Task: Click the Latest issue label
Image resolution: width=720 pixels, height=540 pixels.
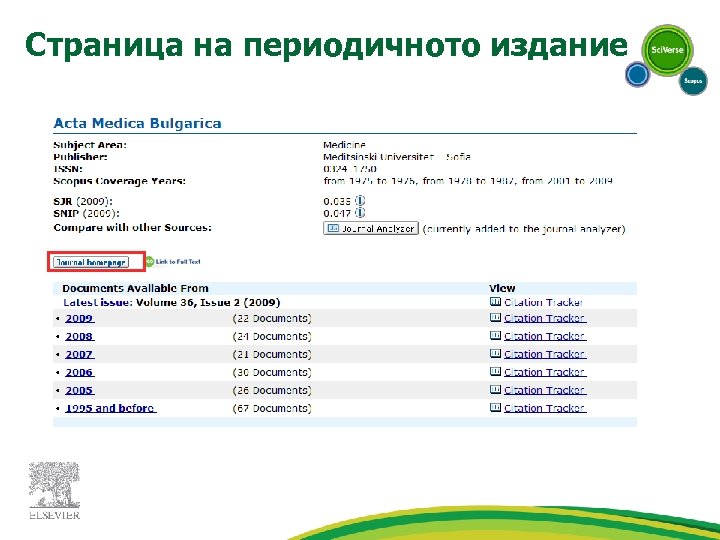Action: [x=98, y=302]
